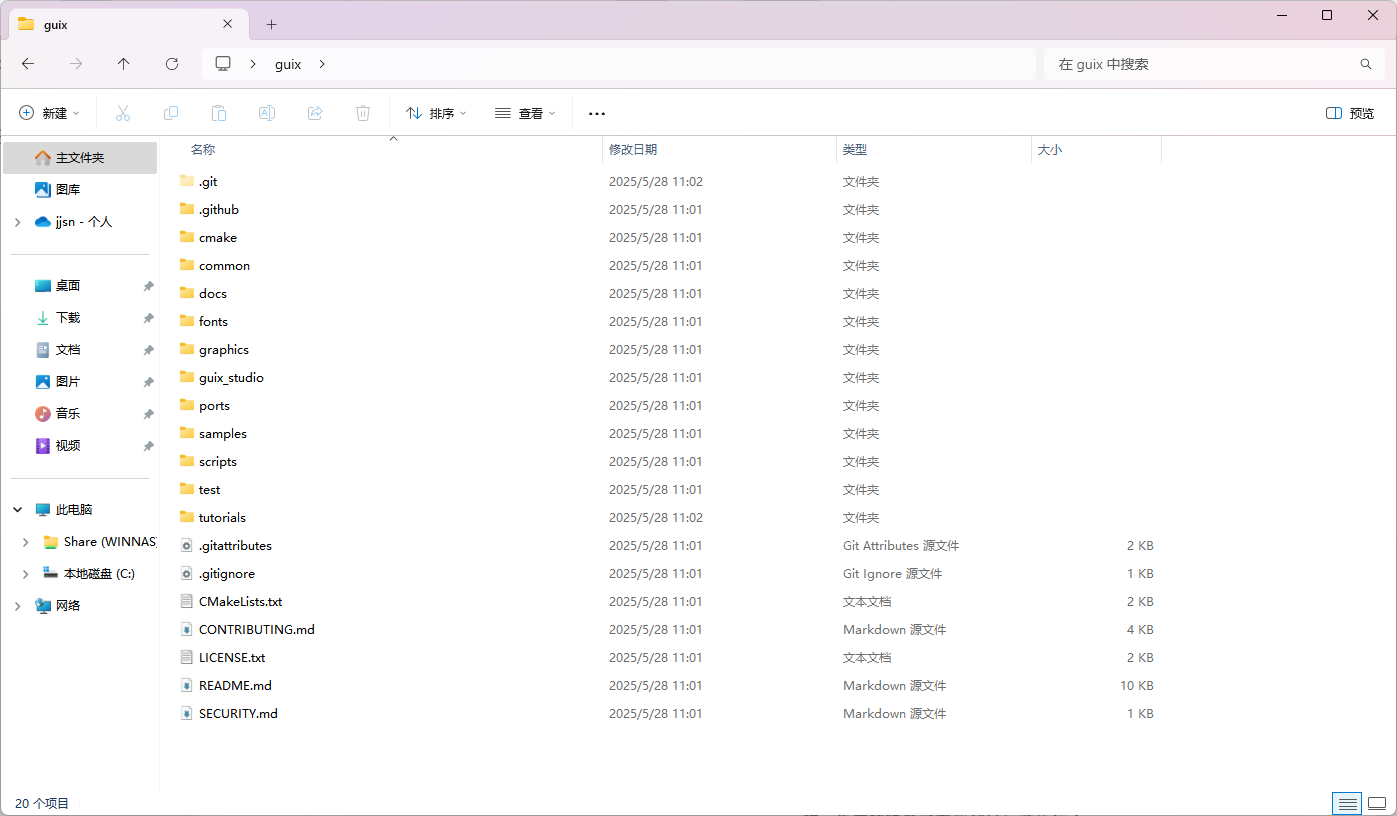
Task: Open the 新建 new item button
Action: pos(49,114)
